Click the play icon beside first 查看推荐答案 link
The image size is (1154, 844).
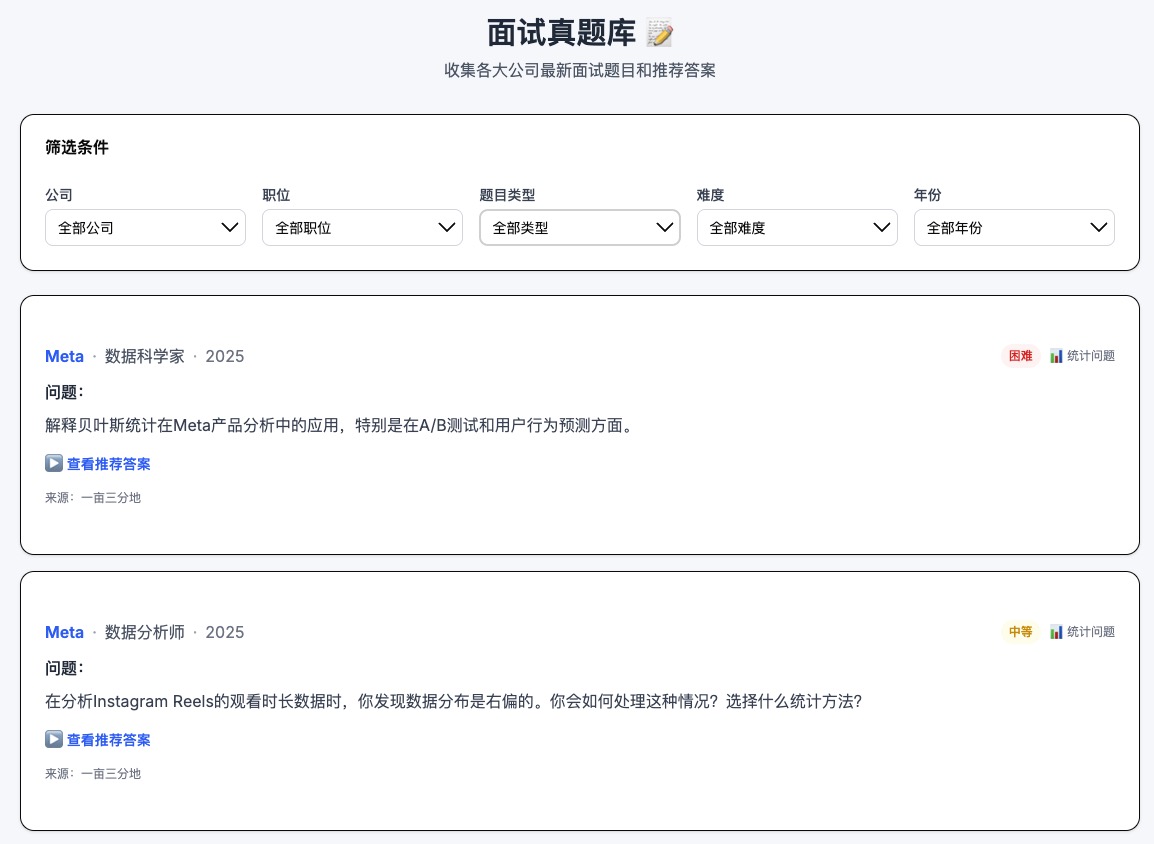coord(53,463)
